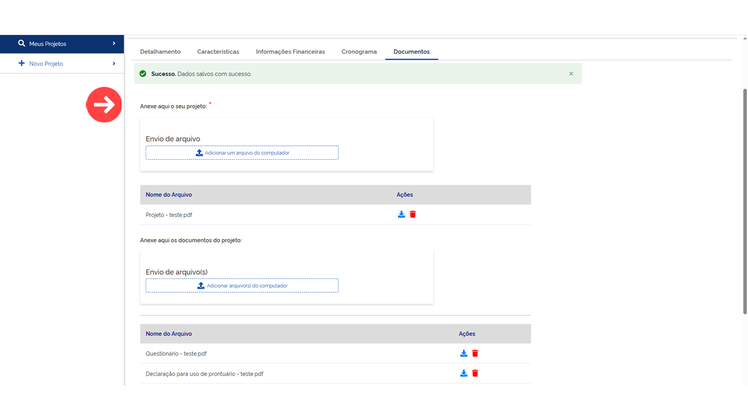Image resolution: width=748 pixels, height=420 pixels.
Task: Go to Informações Financeiras tab
Action: [290, 52]
